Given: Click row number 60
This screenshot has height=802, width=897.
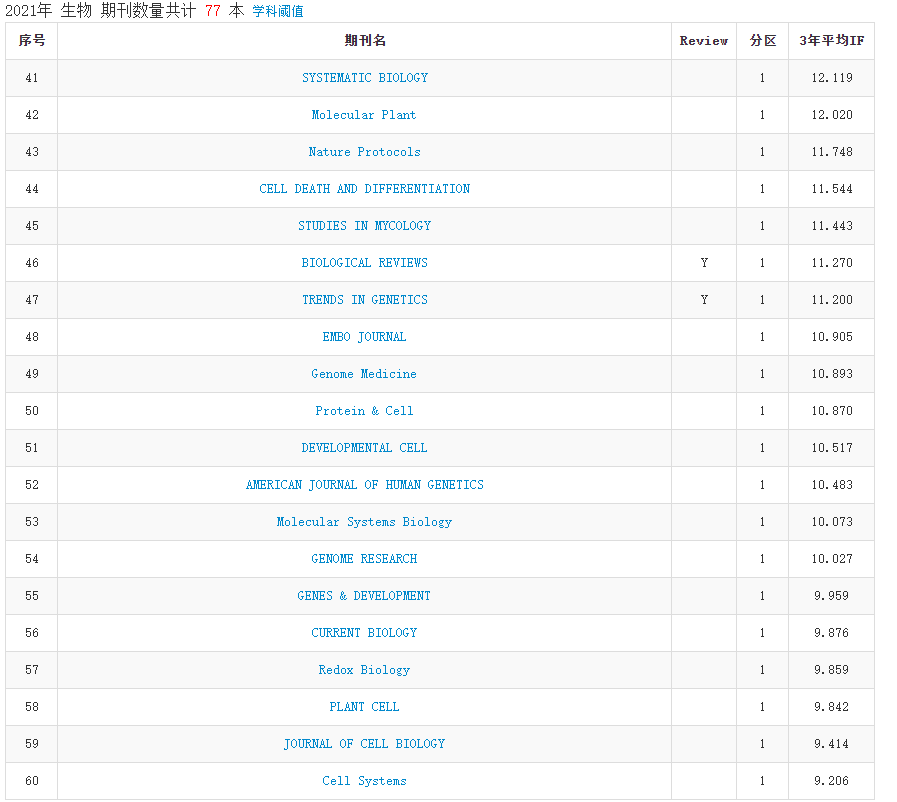Looking at the screenshot, I should 32,781.
